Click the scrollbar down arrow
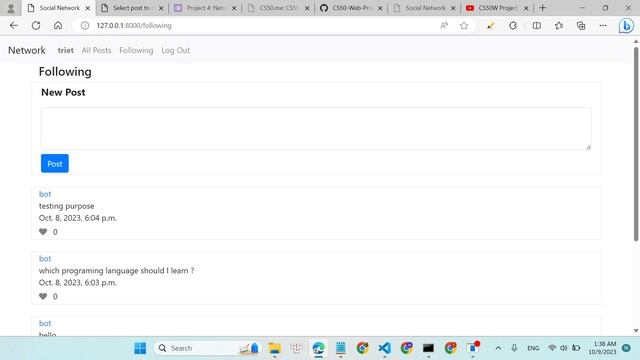Image resolution: width=640 pixels, height=360 pixels. 636,331
